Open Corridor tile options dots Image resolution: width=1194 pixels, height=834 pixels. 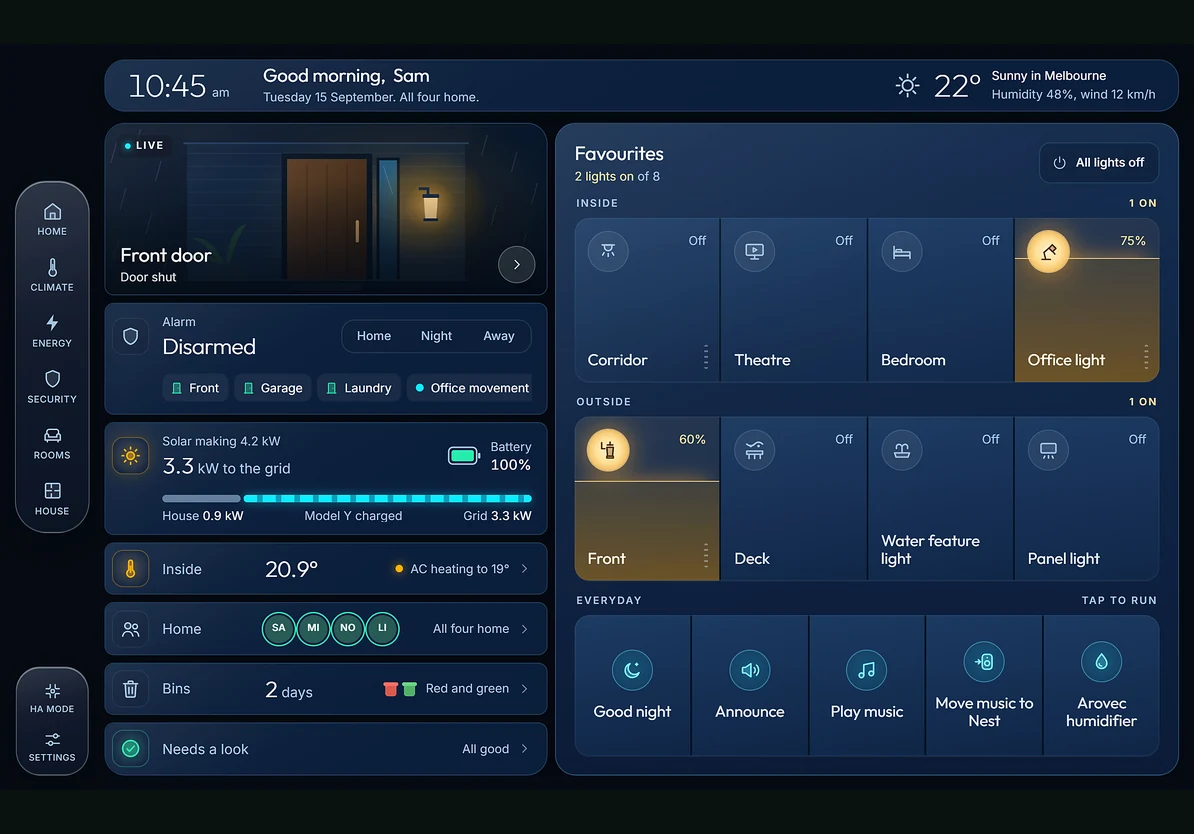click(706, 356)
